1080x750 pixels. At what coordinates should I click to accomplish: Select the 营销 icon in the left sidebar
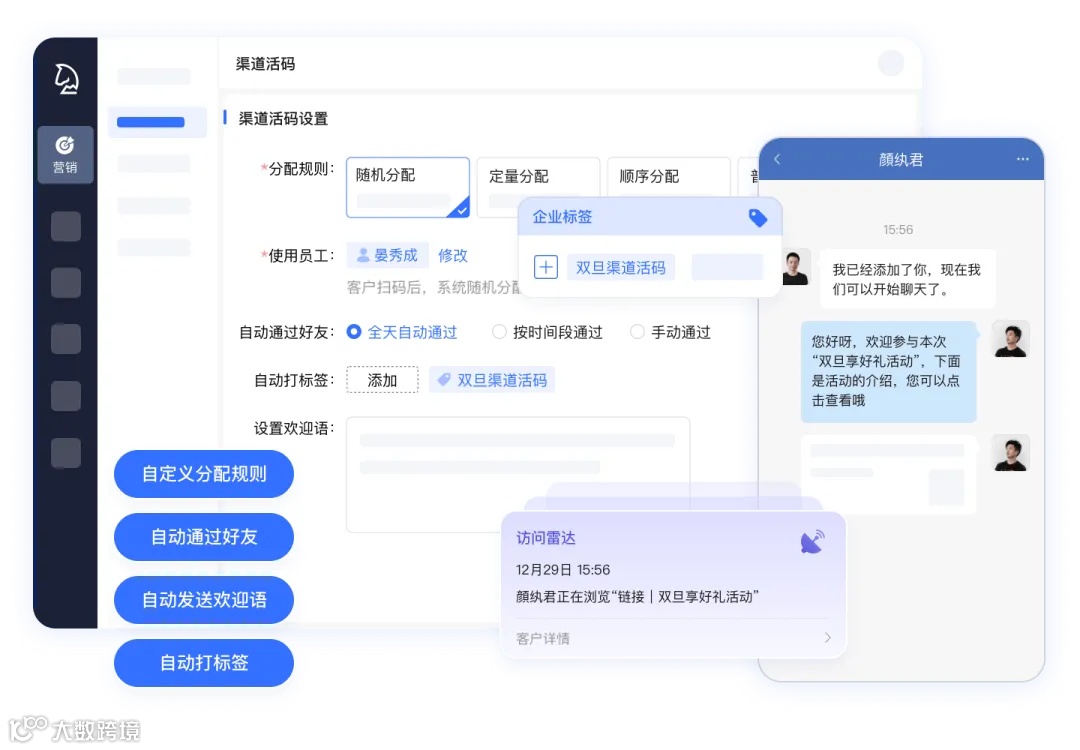pos(65,155)
